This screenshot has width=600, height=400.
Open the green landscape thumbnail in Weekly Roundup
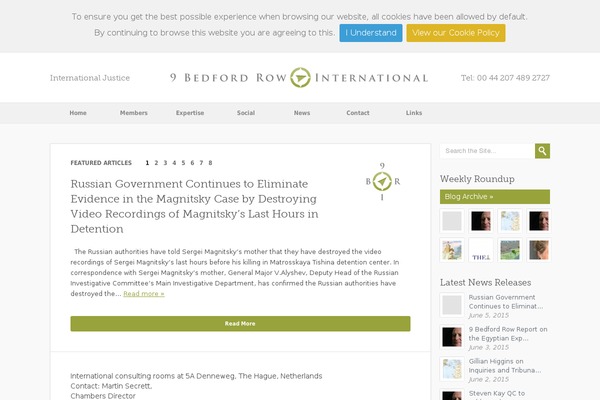tap(510, 250)
